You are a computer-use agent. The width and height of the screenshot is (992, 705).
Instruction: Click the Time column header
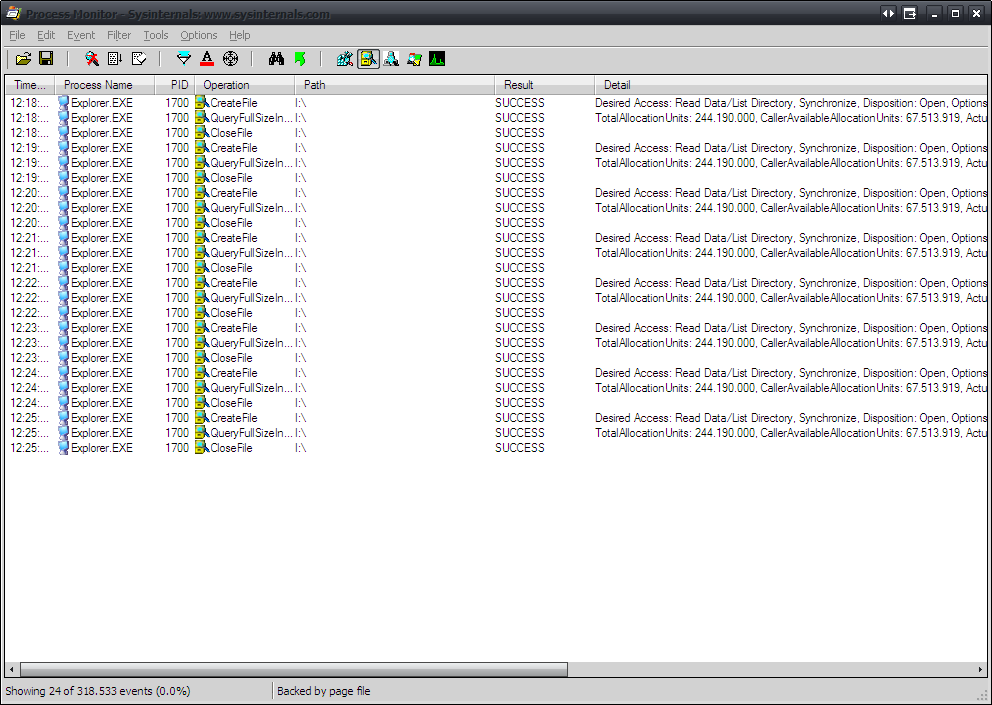(x=30, y=85)
